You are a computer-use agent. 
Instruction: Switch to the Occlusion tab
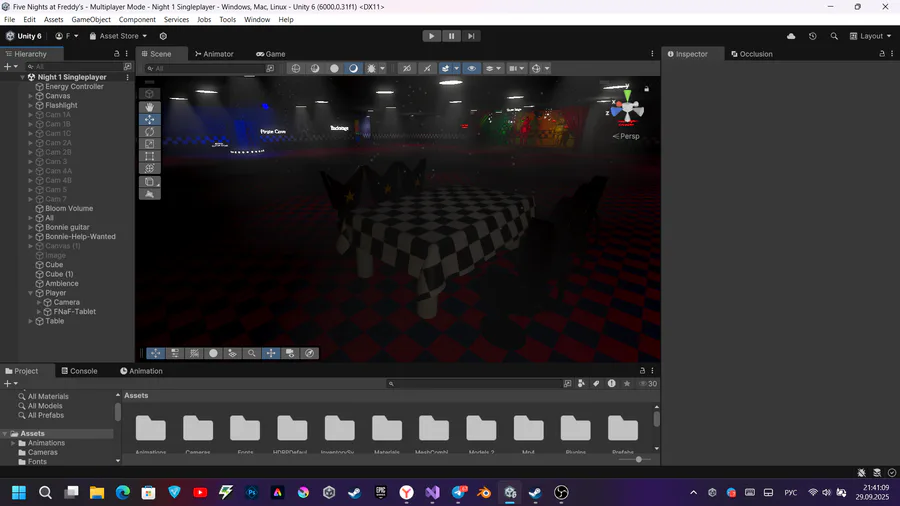coord(751,54)
